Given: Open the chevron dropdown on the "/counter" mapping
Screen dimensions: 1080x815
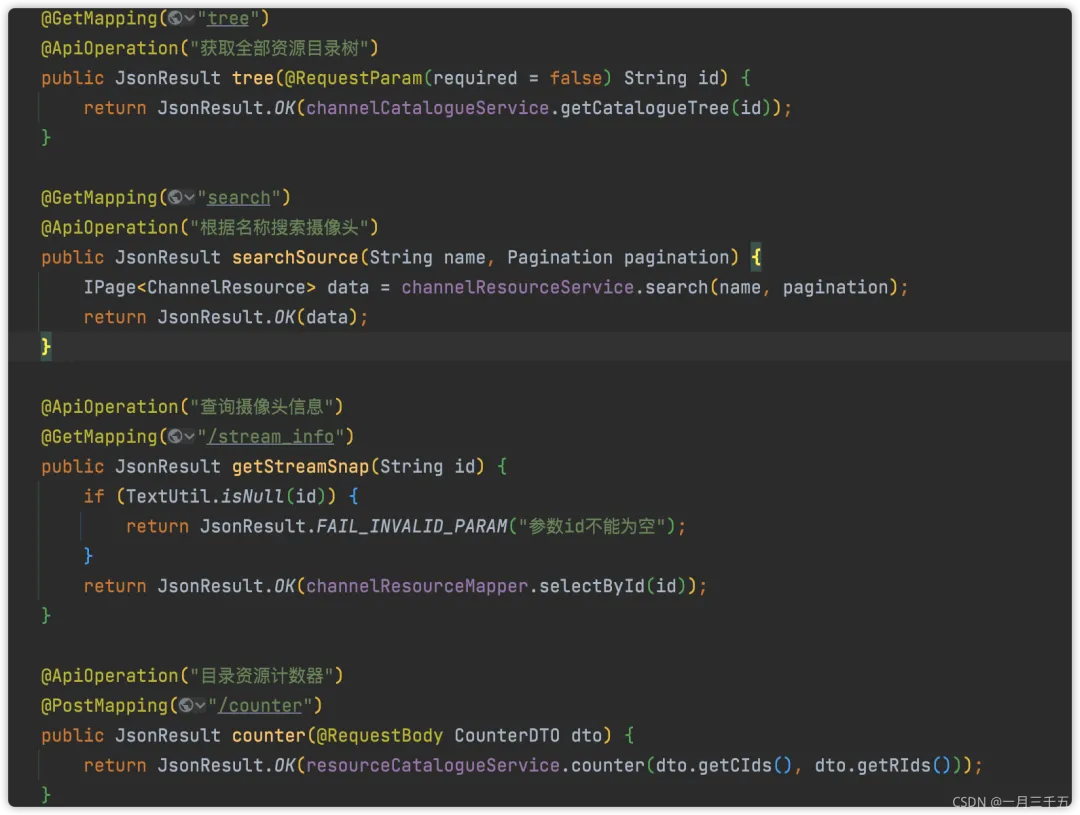Looking at the screenshot, I should tap(201, 705).
